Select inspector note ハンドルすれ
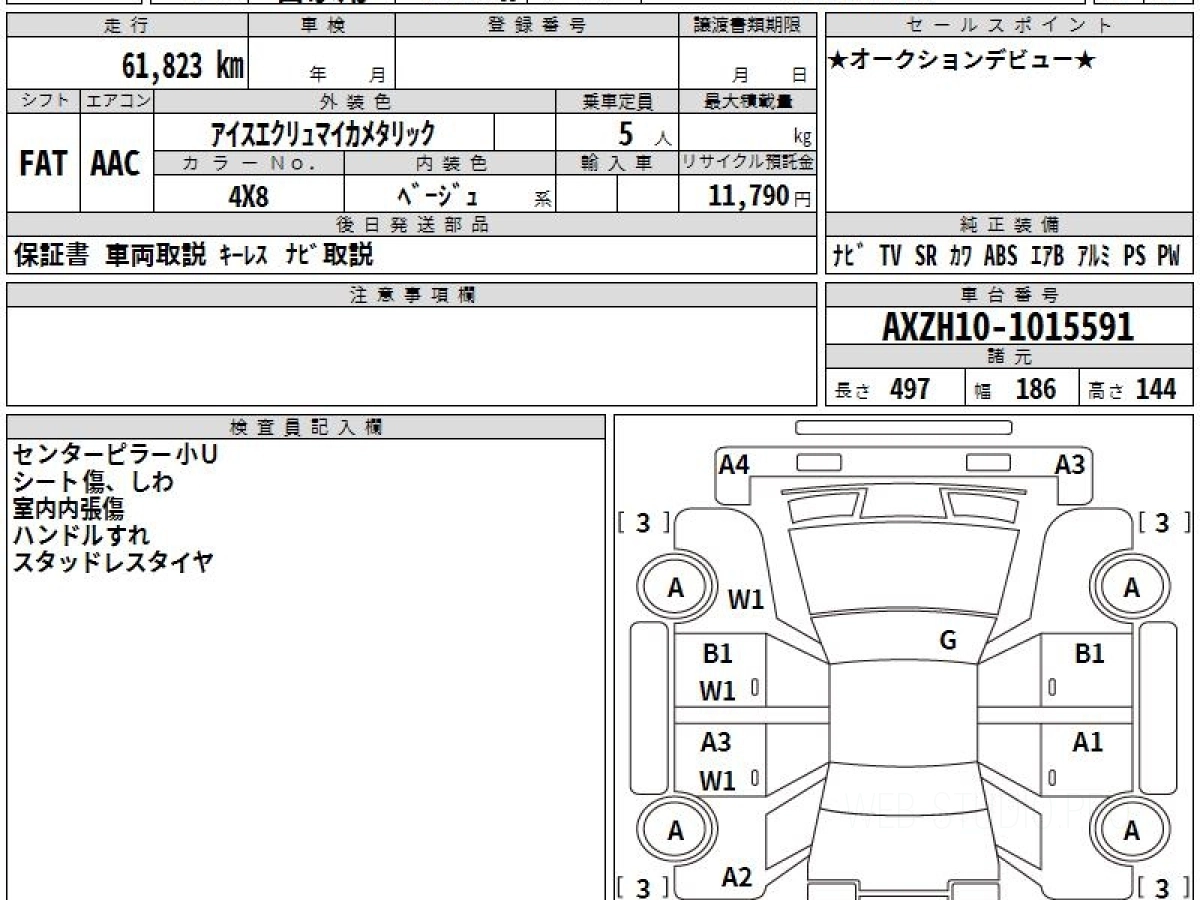This screenshot has height=900, width=1200. tap(80, 536)
